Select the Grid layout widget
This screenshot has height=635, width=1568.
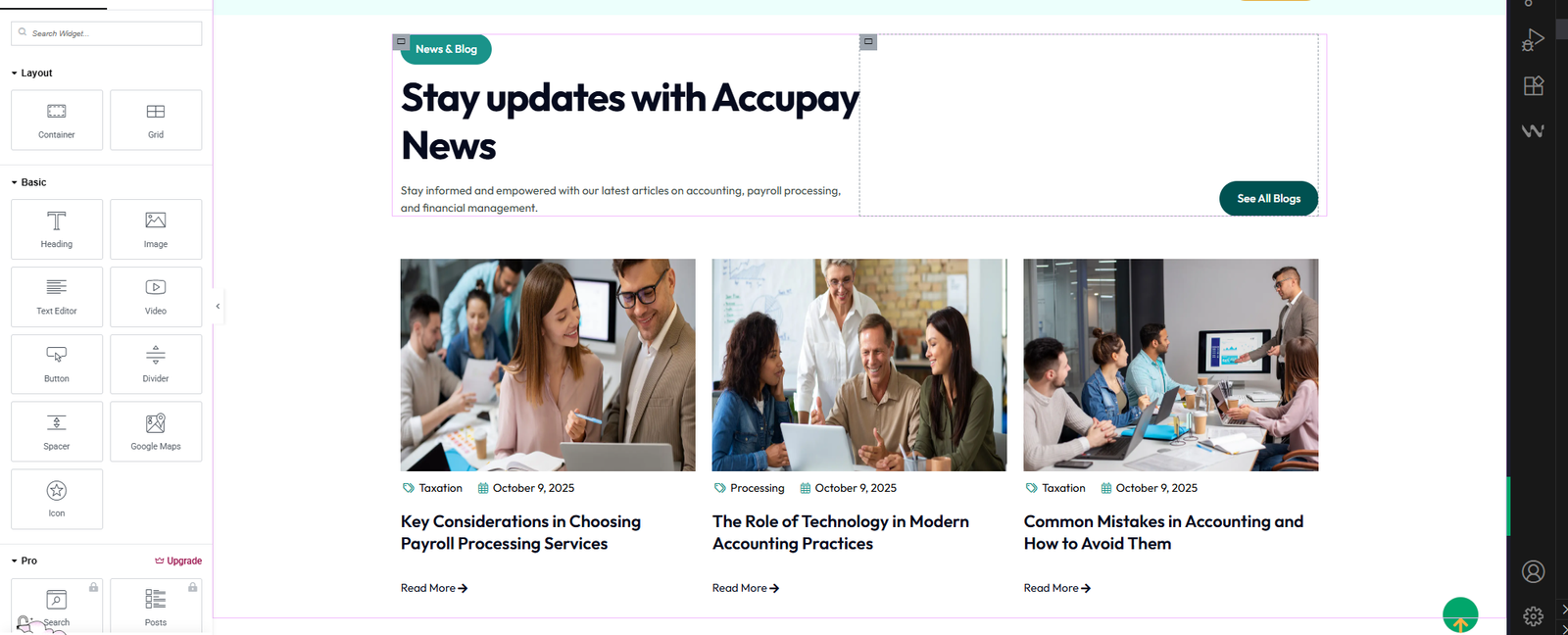[156, 121]
